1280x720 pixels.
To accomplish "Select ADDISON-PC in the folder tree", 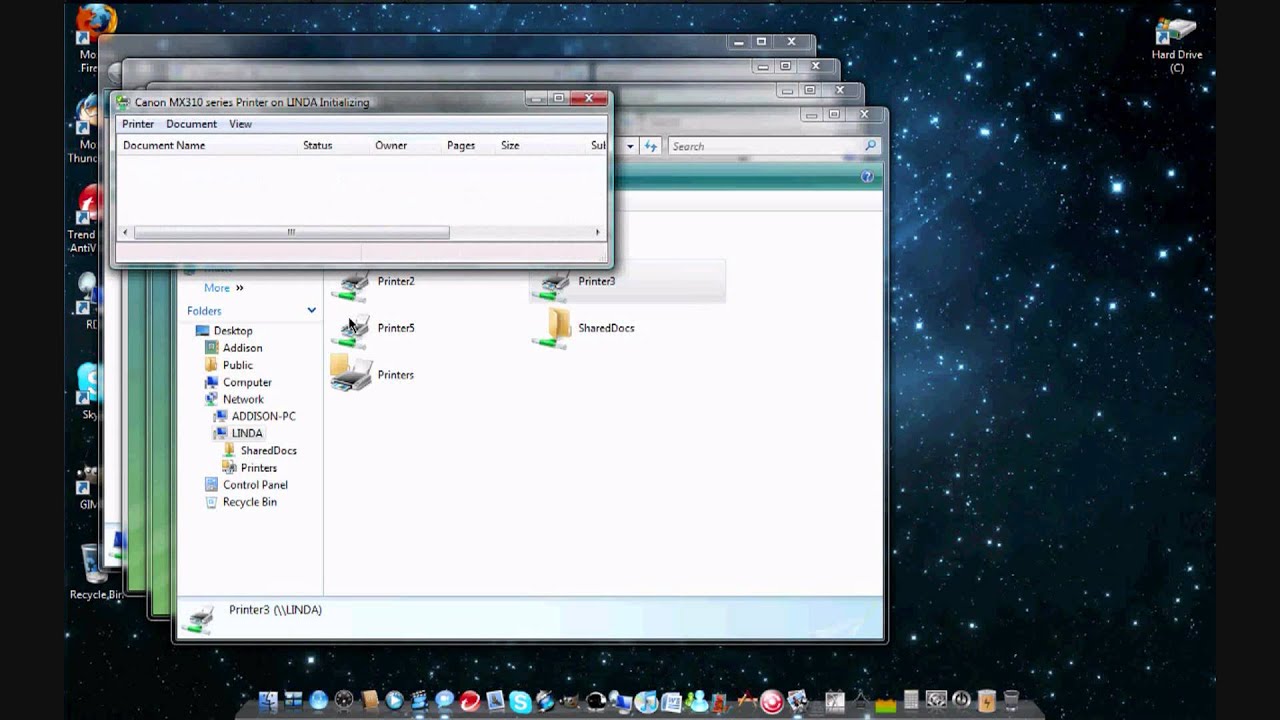I will tap(263, 416).
